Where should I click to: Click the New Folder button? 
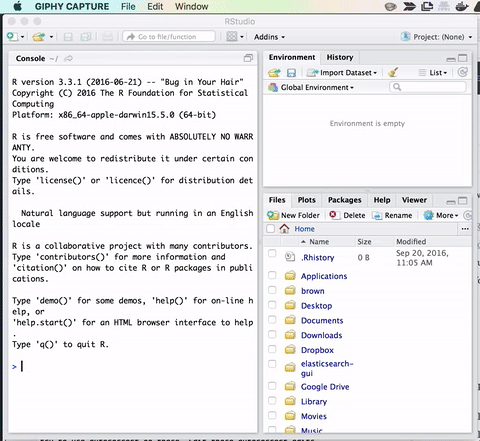pyautogui.click(x=293, y=215)
